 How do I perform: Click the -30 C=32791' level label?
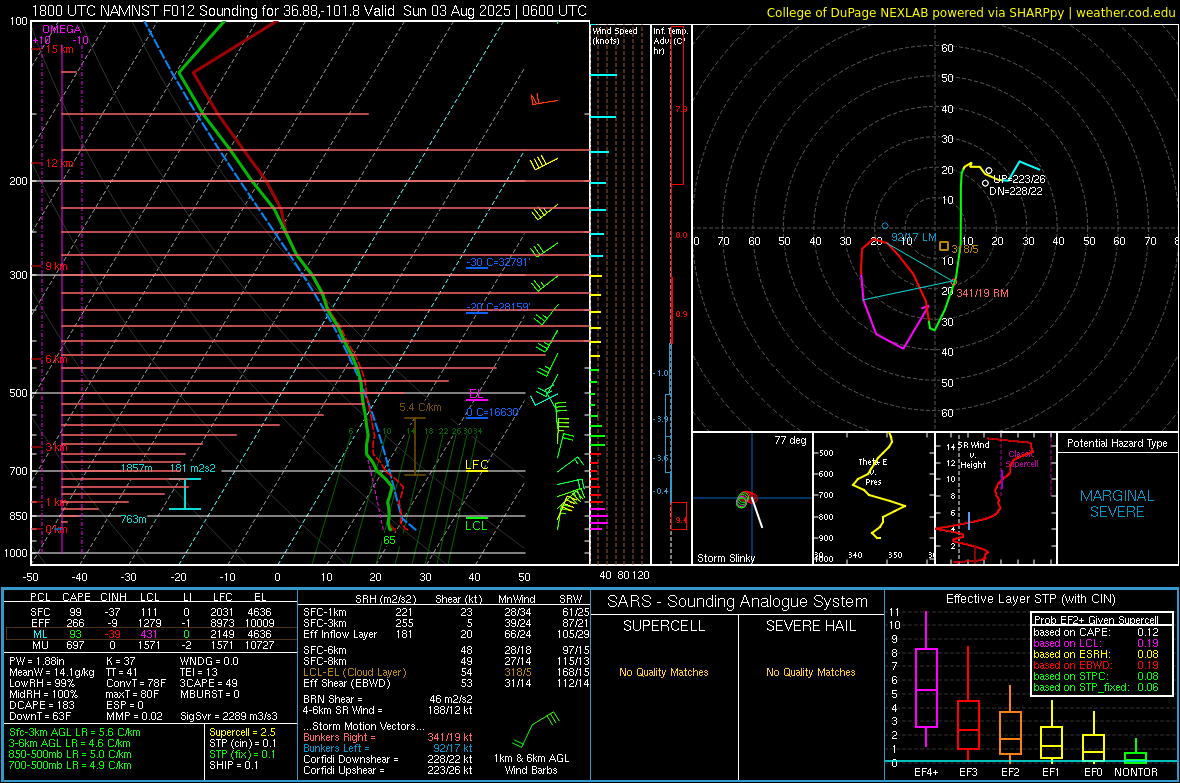(498, 262)
